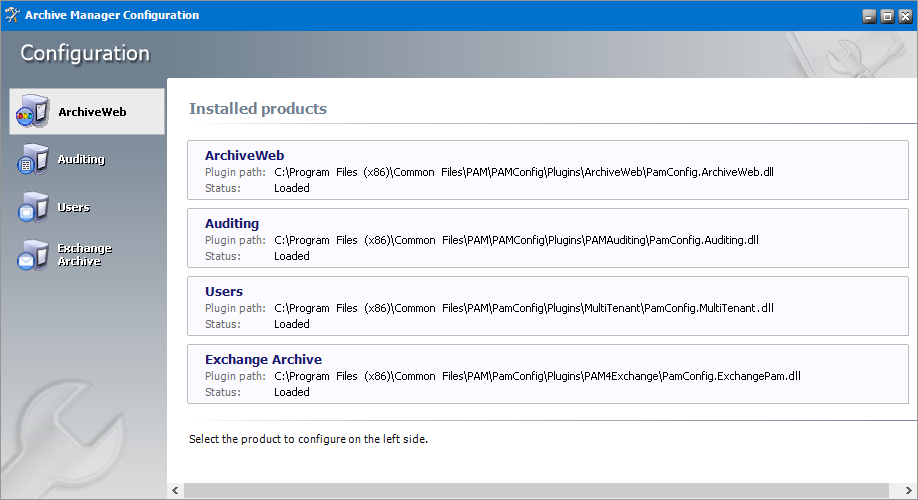Viewport: 918px width, 500px height.
Task: Maximize the Archive Manager Configuration window
Action: pyautogui.click(x=886, y=16)
